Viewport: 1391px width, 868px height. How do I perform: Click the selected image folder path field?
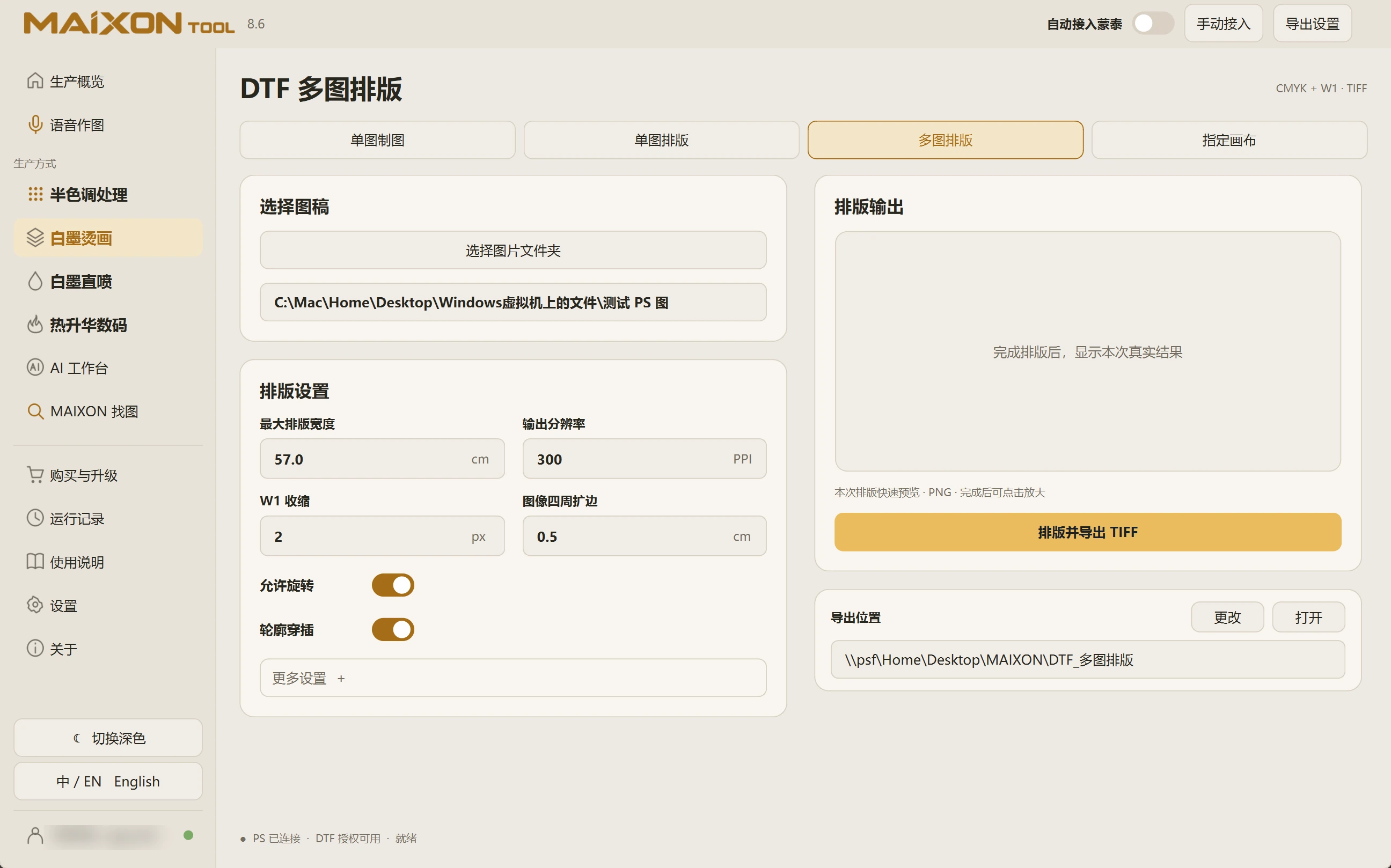coord(513,302)
